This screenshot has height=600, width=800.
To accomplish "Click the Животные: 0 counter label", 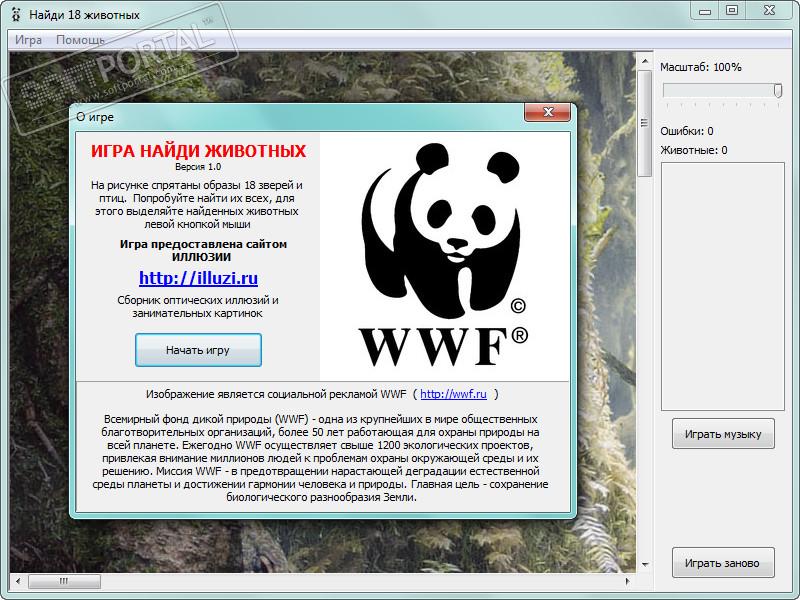I will [694, 150].
